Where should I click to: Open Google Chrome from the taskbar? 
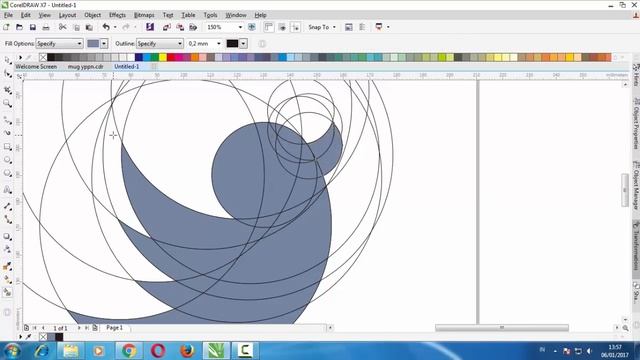click(129, 351)
